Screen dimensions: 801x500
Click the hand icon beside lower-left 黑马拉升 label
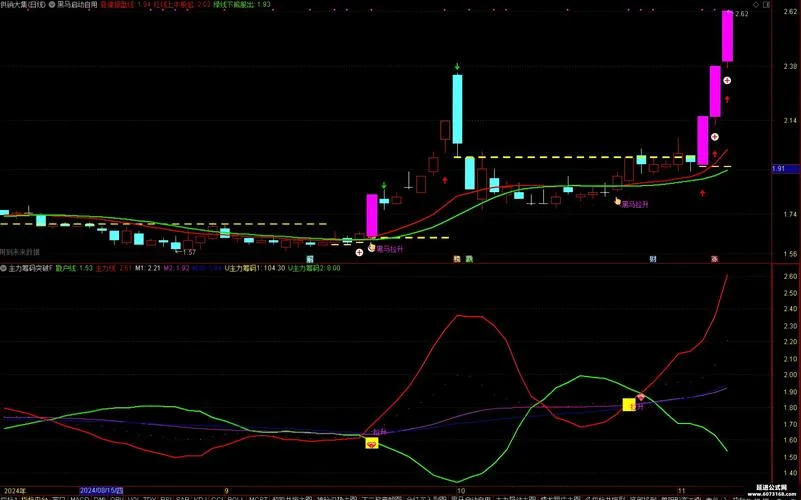(x=372, y=248)
